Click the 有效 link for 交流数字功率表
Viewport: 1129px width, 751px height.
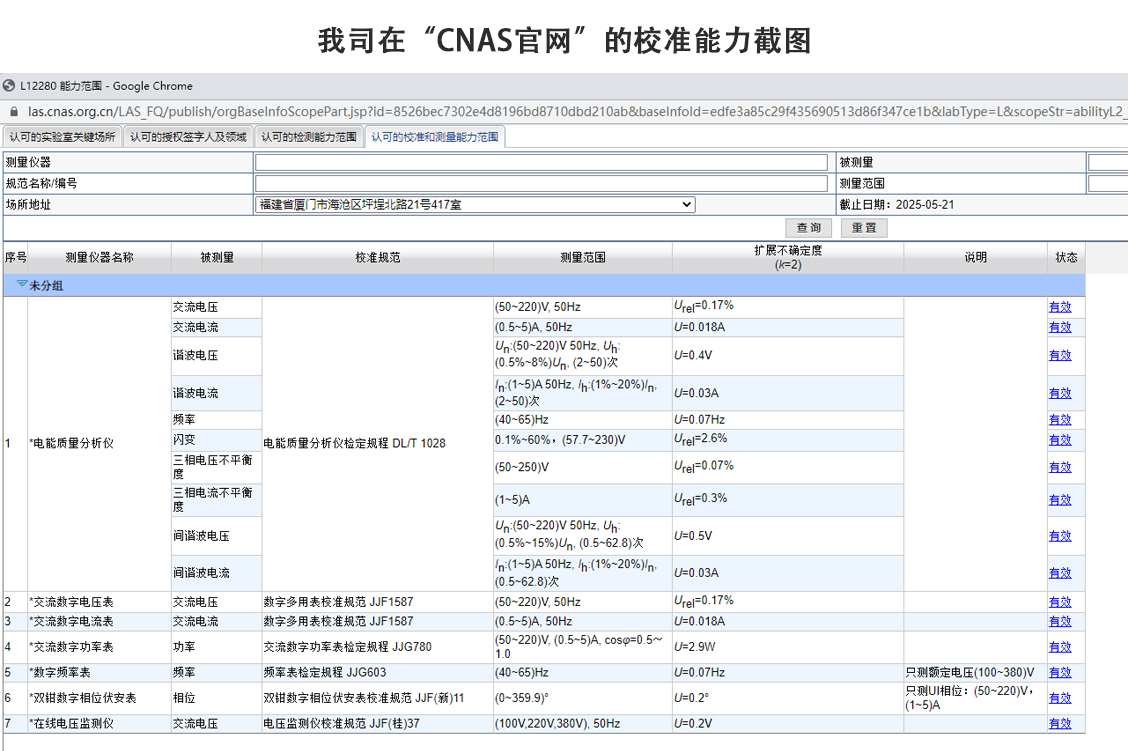[1059, 647]
